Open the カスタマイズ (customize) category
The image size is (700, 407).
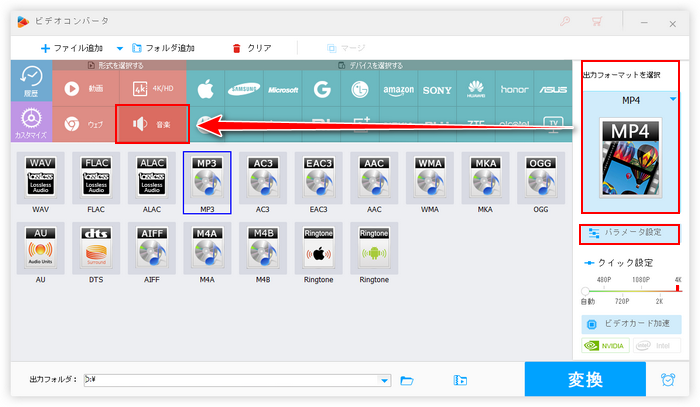pos(30,125)
